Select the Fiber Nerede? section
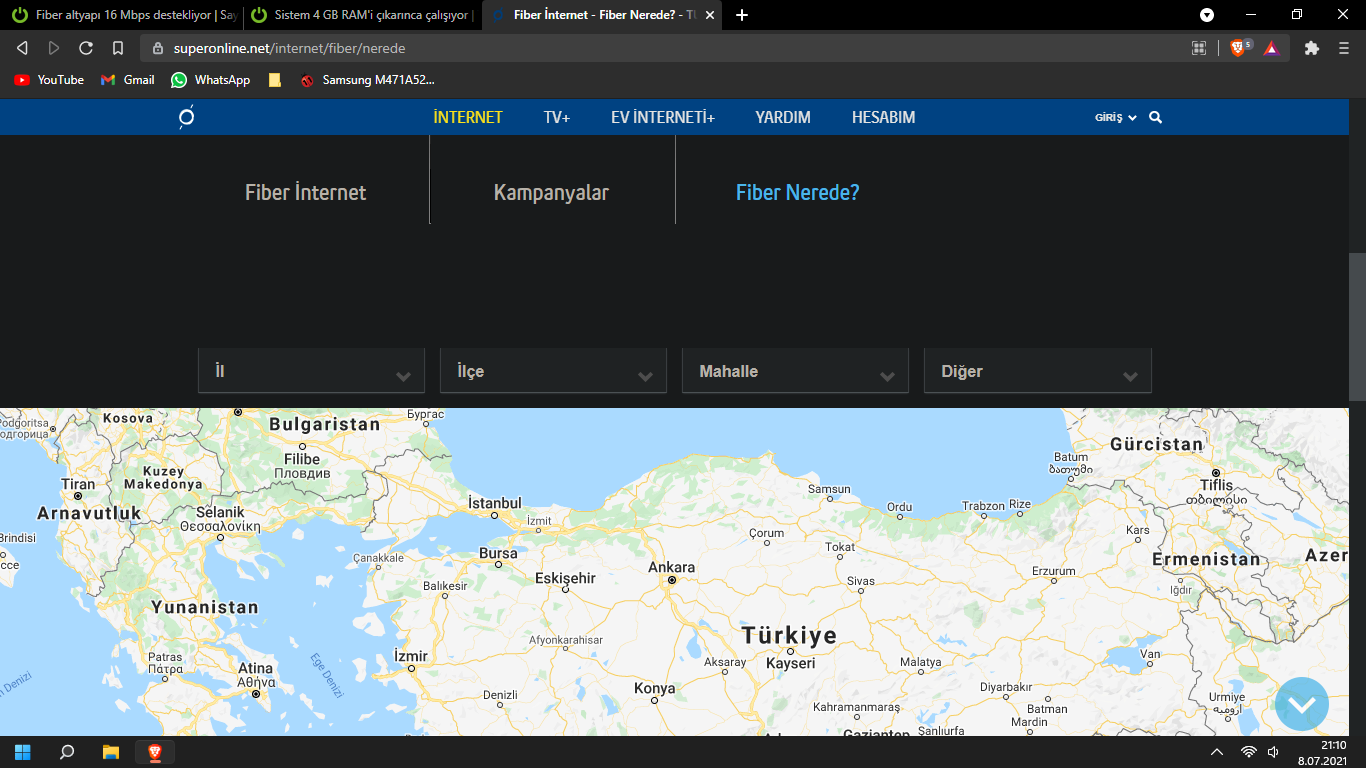This screenshot has width=1366, height=768. click(x=798, y=192)
